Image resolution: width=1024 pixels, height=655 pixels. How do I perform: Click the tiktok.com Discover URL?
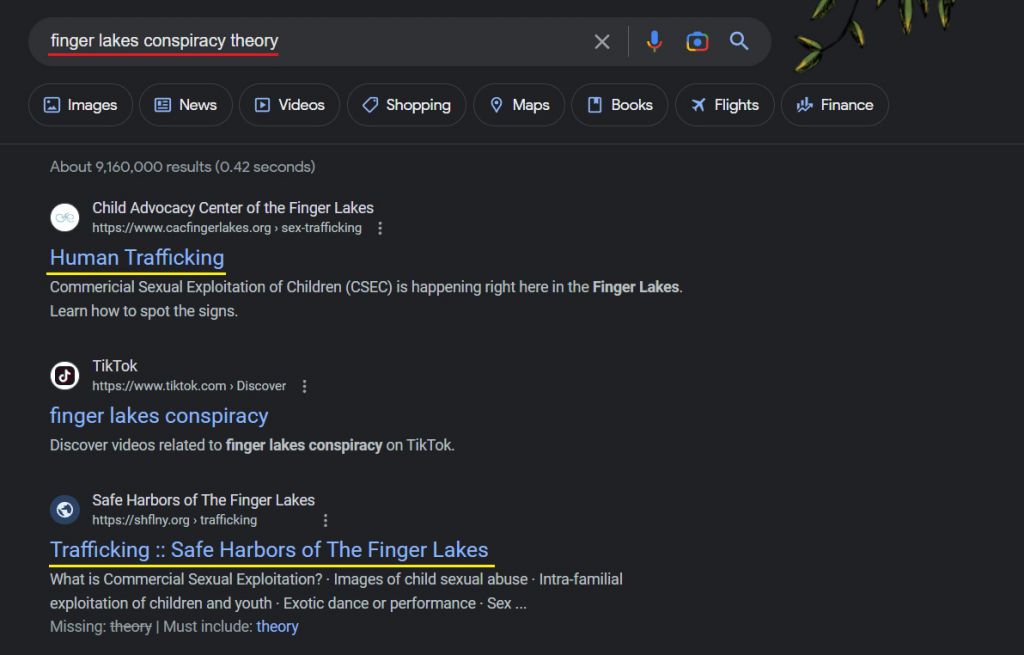pos(189,386)
